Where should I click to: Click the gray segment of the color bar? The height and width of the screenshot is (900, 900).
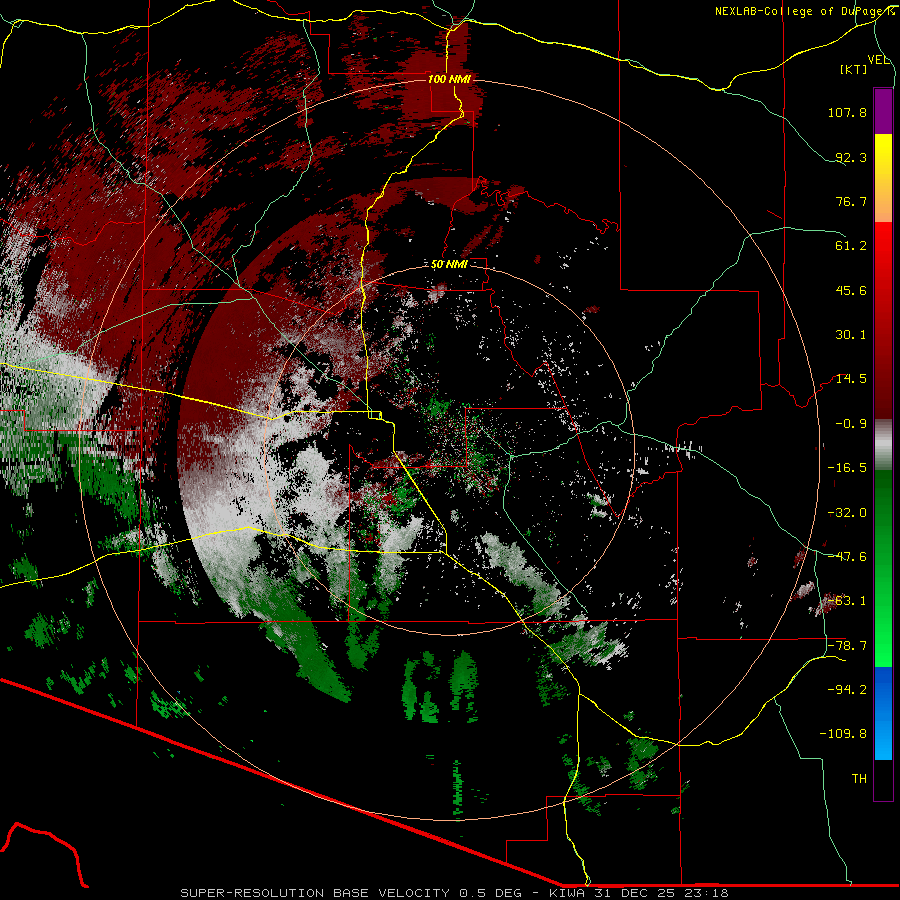[883, 444]
